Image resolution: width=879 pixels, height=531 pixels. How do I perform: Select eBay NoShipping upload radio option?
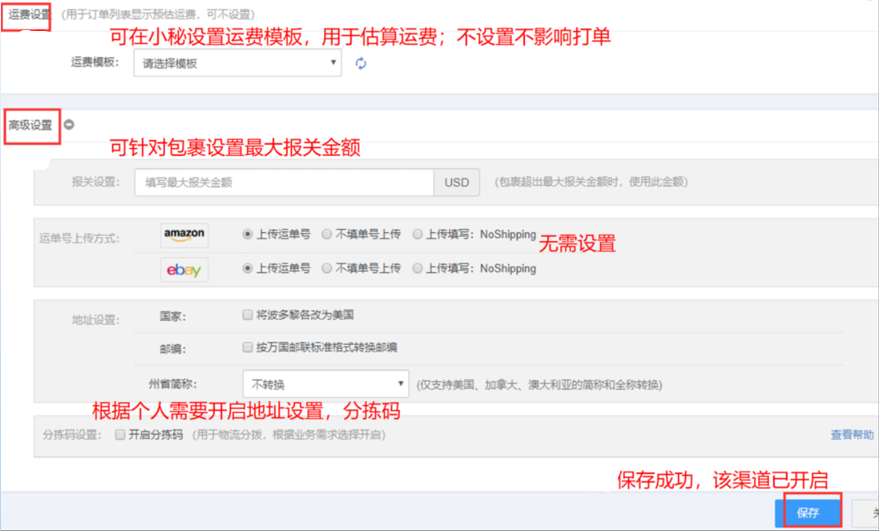pyautogui.click(x=417, y=268)
